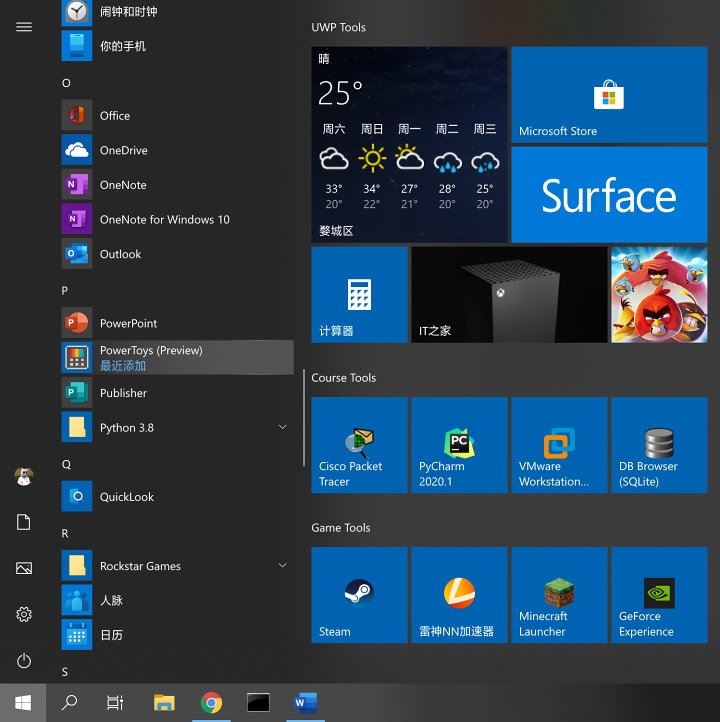Open Microsoft Store tile

(609, 95)
